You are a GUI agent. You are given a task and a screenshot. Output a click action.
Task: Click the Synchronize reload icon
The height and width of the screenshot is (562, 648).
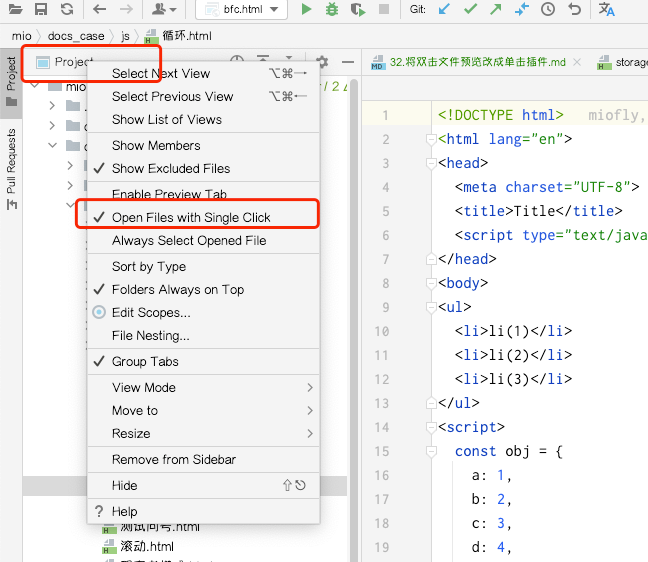[67, 9]
